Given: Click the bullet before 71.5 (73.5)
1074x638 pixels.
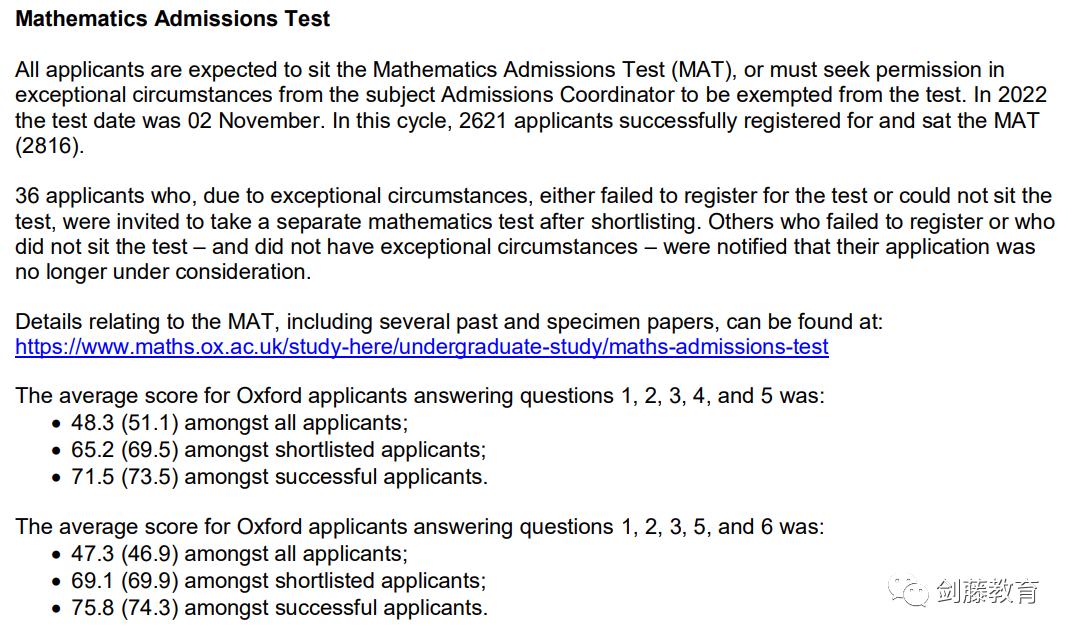Looking at the screenshot, I should tap(57, 478).
